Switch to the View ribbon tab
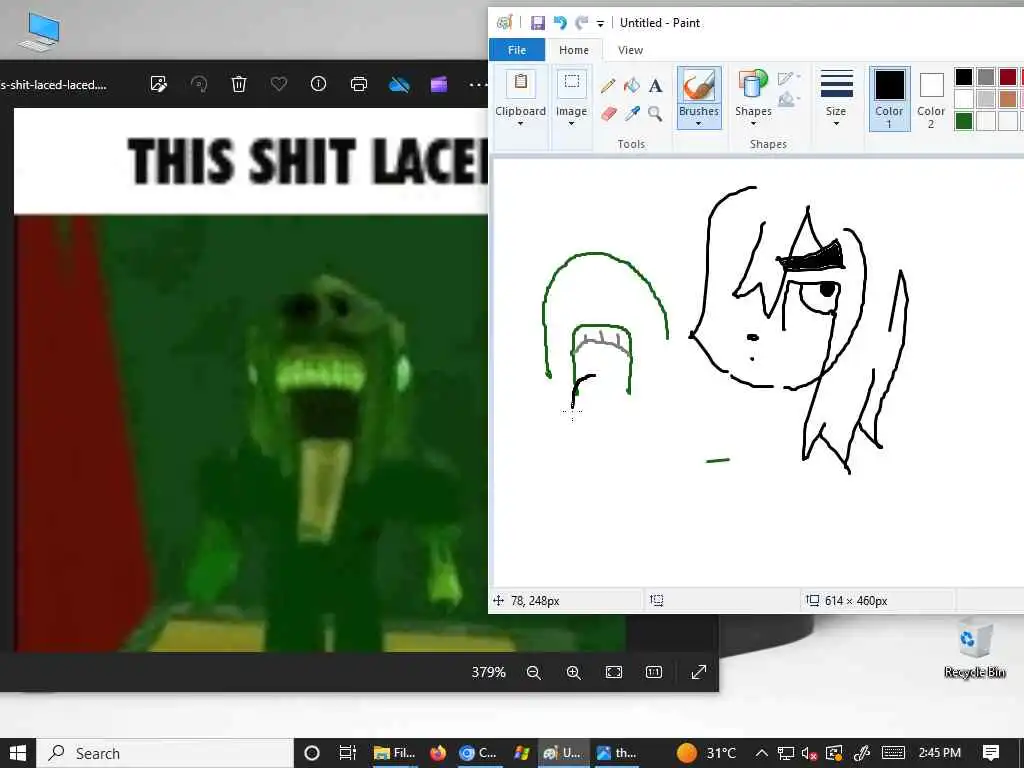1024x768 pixels. click(x=630, y=50)
